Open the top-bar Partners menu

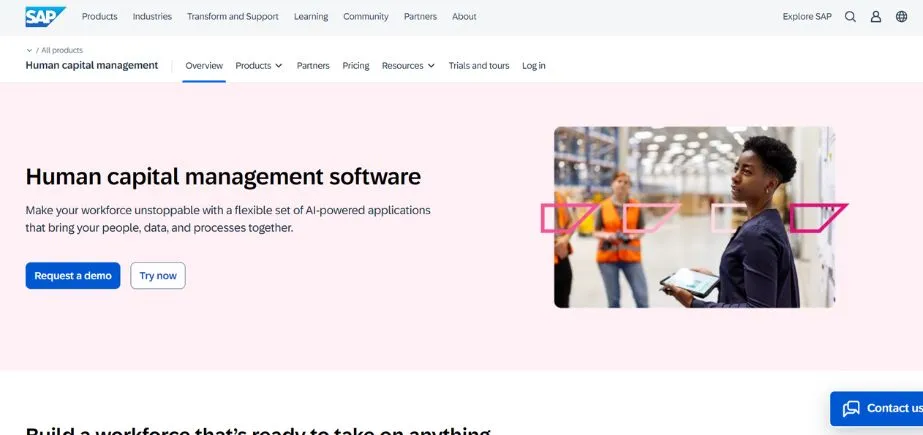[x=420, y=16]
